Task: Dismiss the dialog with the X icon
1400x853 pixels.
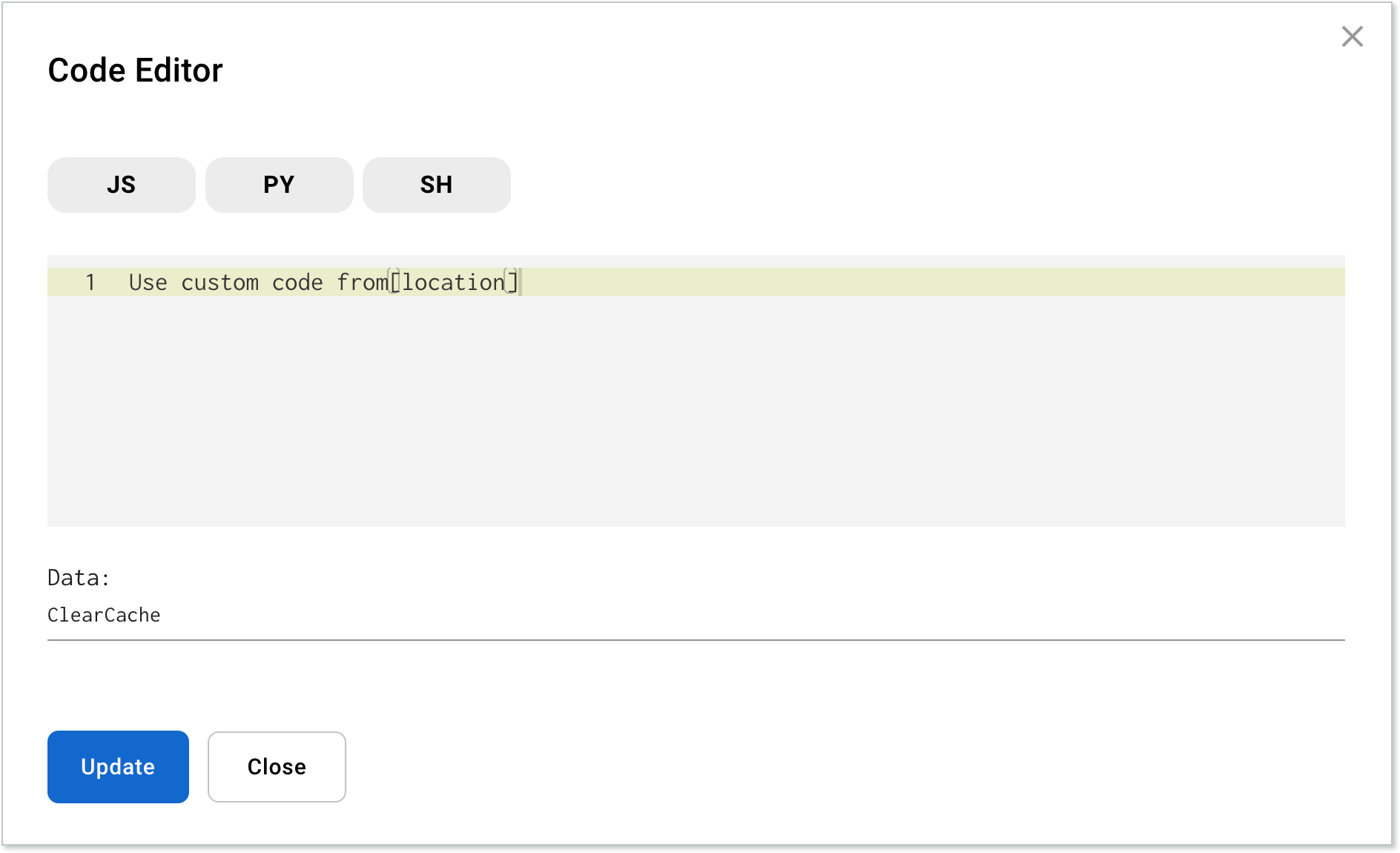Action: tap(1353, 36)
